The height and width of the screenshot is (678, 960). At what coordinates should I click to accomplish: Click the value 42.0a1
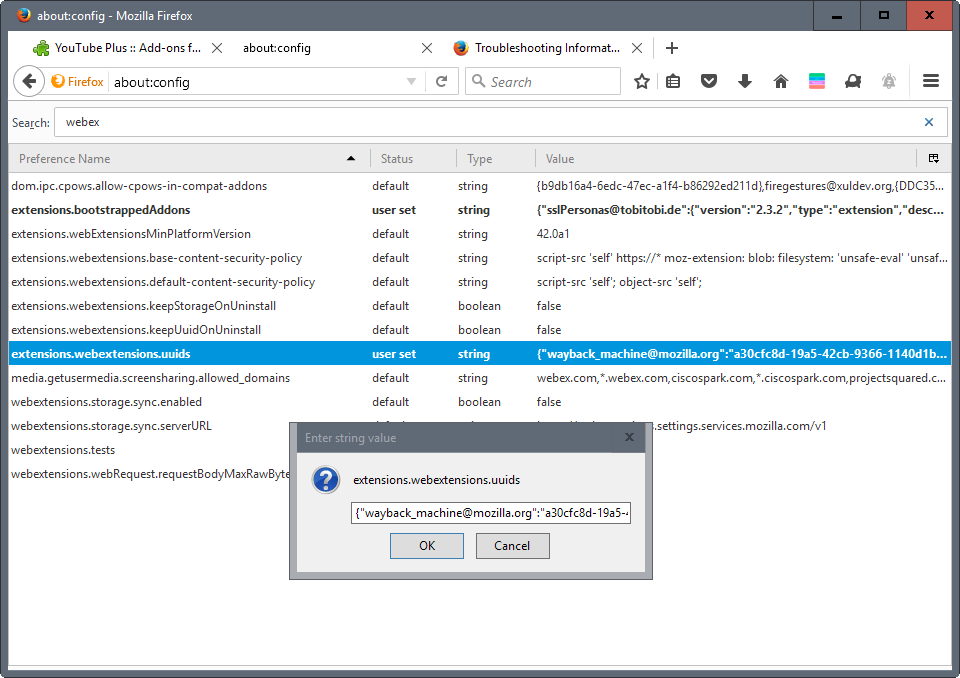point(553,234)
